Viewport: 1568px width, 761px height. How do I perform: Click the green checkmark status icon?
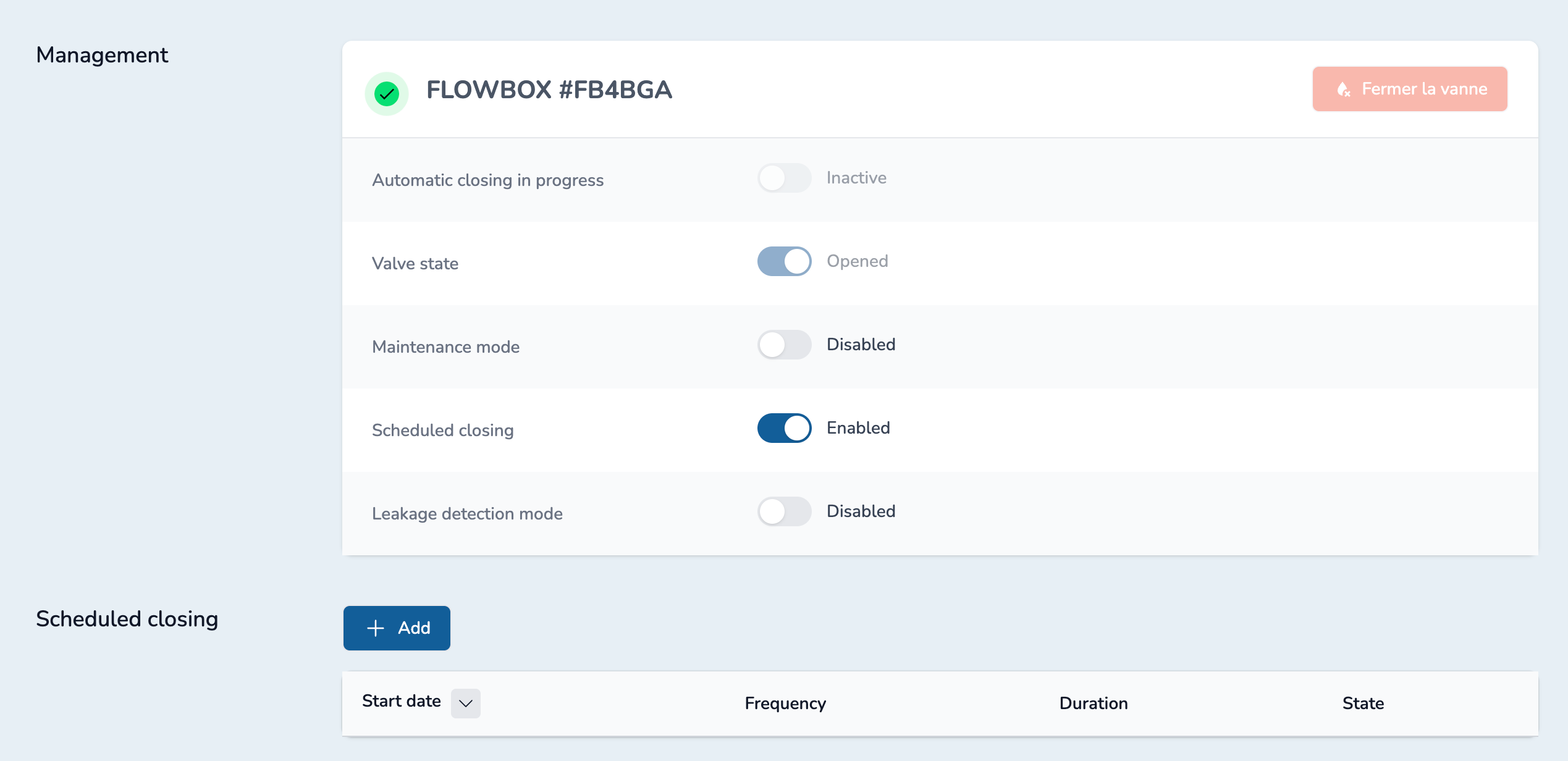tap(387, 94)
